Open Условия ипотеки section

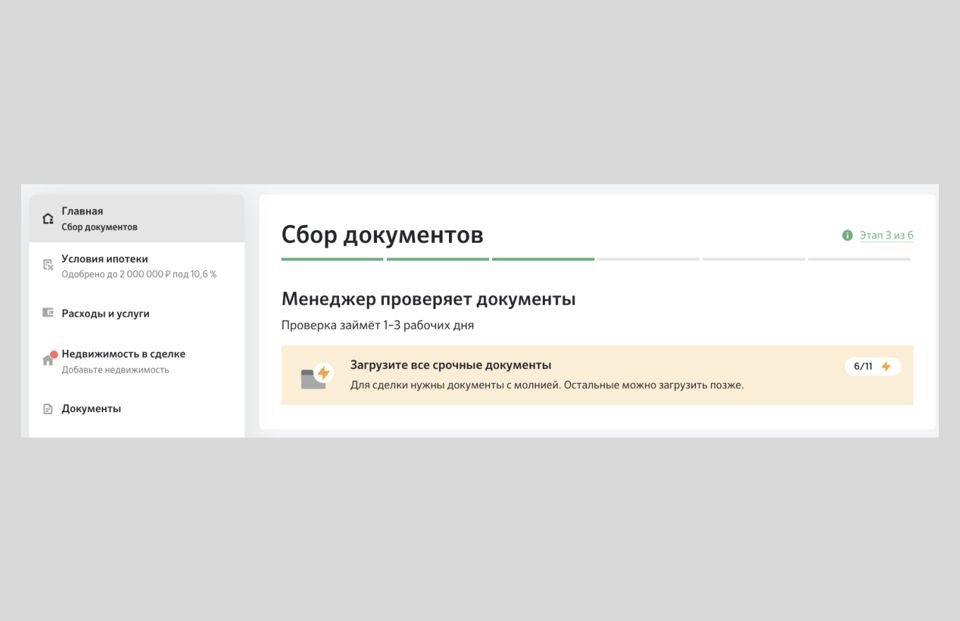(137, 266)
